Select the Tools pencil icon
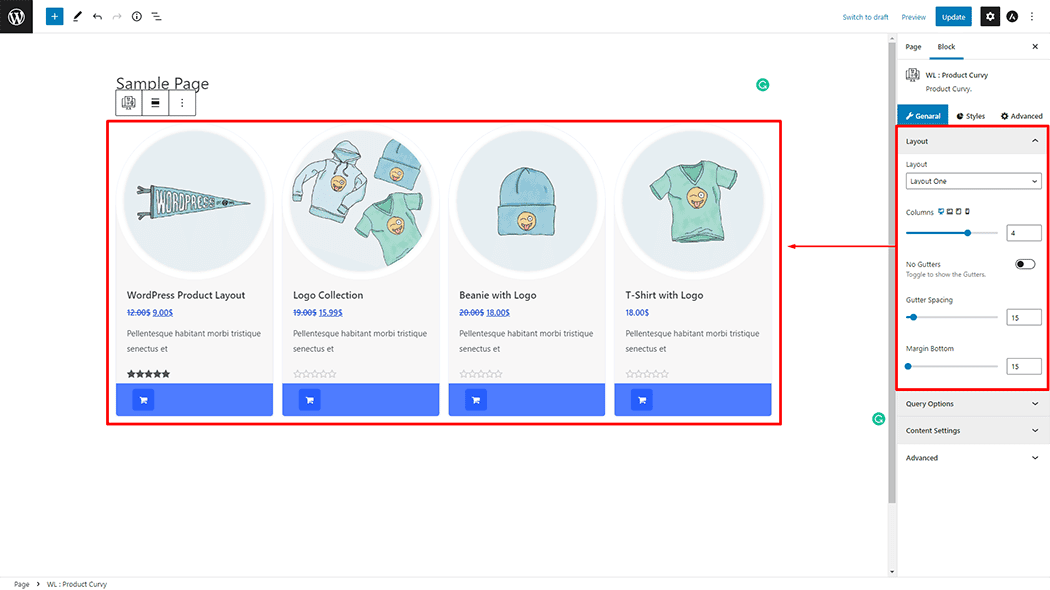The height and width of the screenshot is (590, 1050). (x=77, y=17)
